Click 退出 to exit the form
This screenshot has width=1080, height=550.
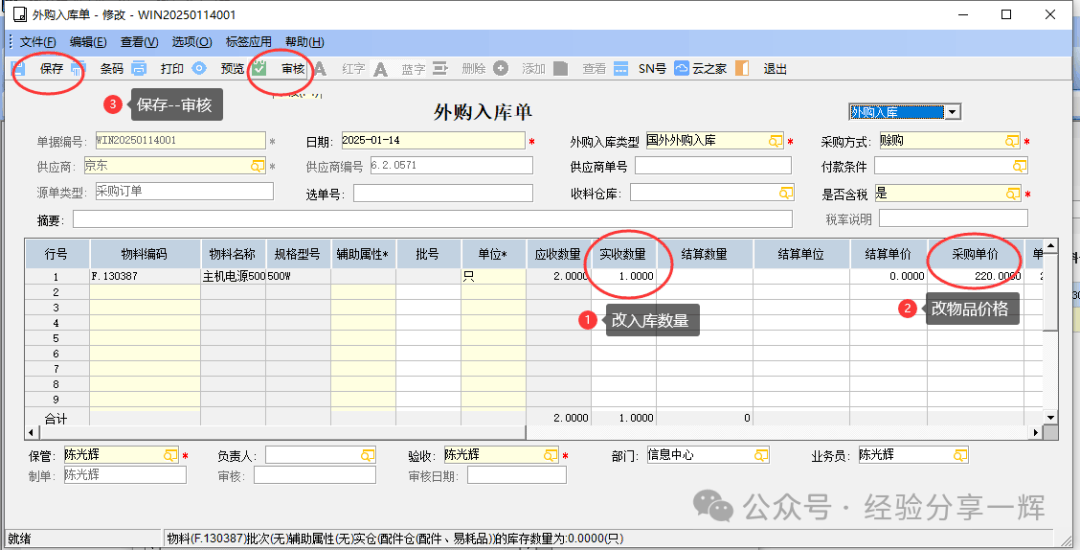[x=775, y=69]
